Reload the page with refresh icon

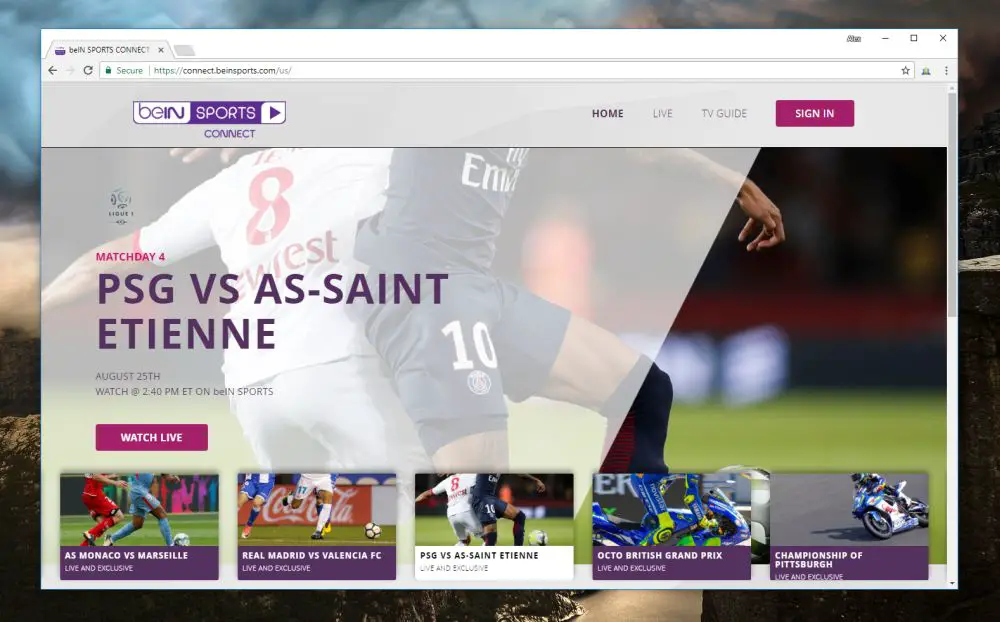[x=88, y=70]
